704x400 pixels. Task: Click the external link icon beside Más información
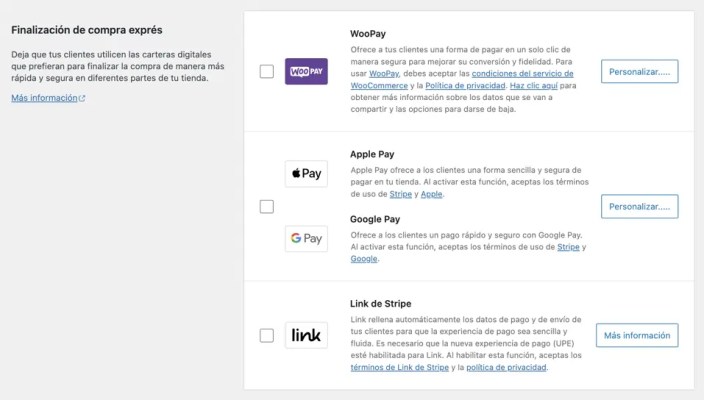click(82, 99)
